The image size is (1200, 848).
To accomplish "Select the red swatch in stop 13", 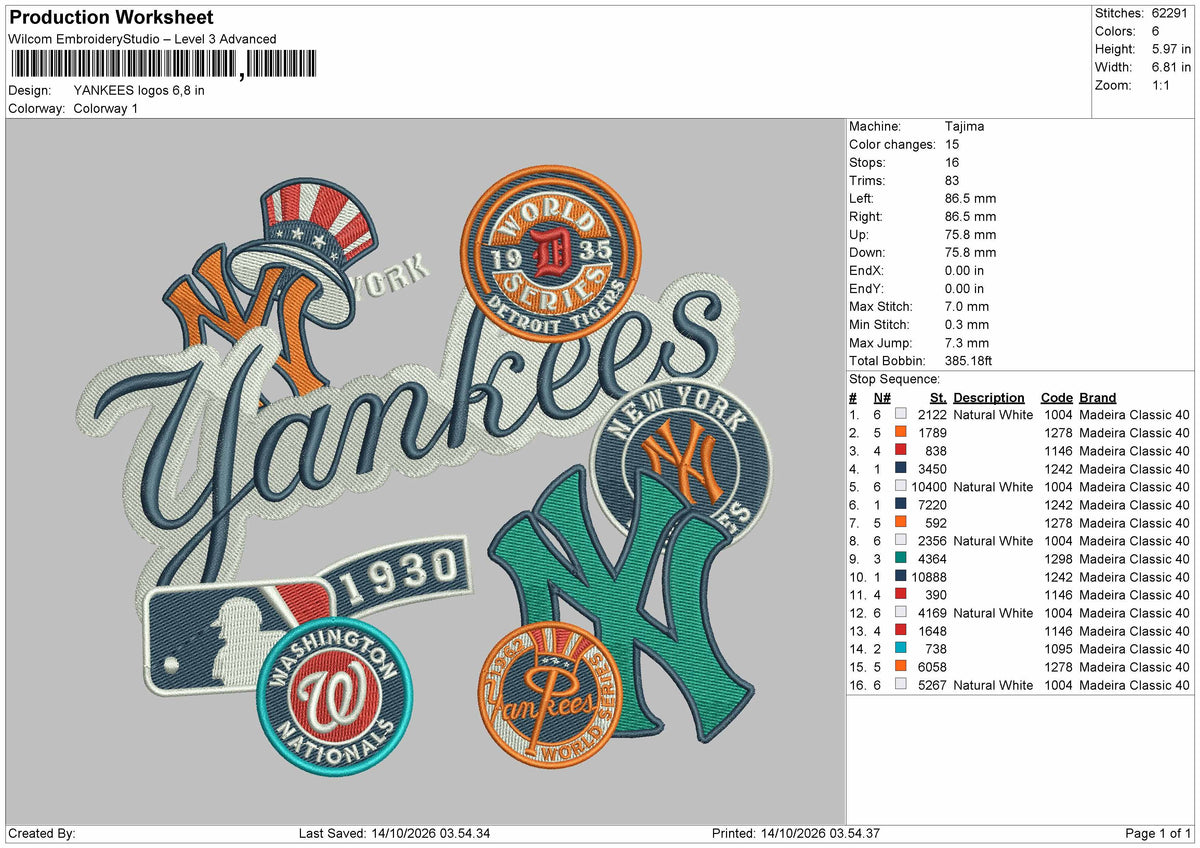I will coord(901,631).
